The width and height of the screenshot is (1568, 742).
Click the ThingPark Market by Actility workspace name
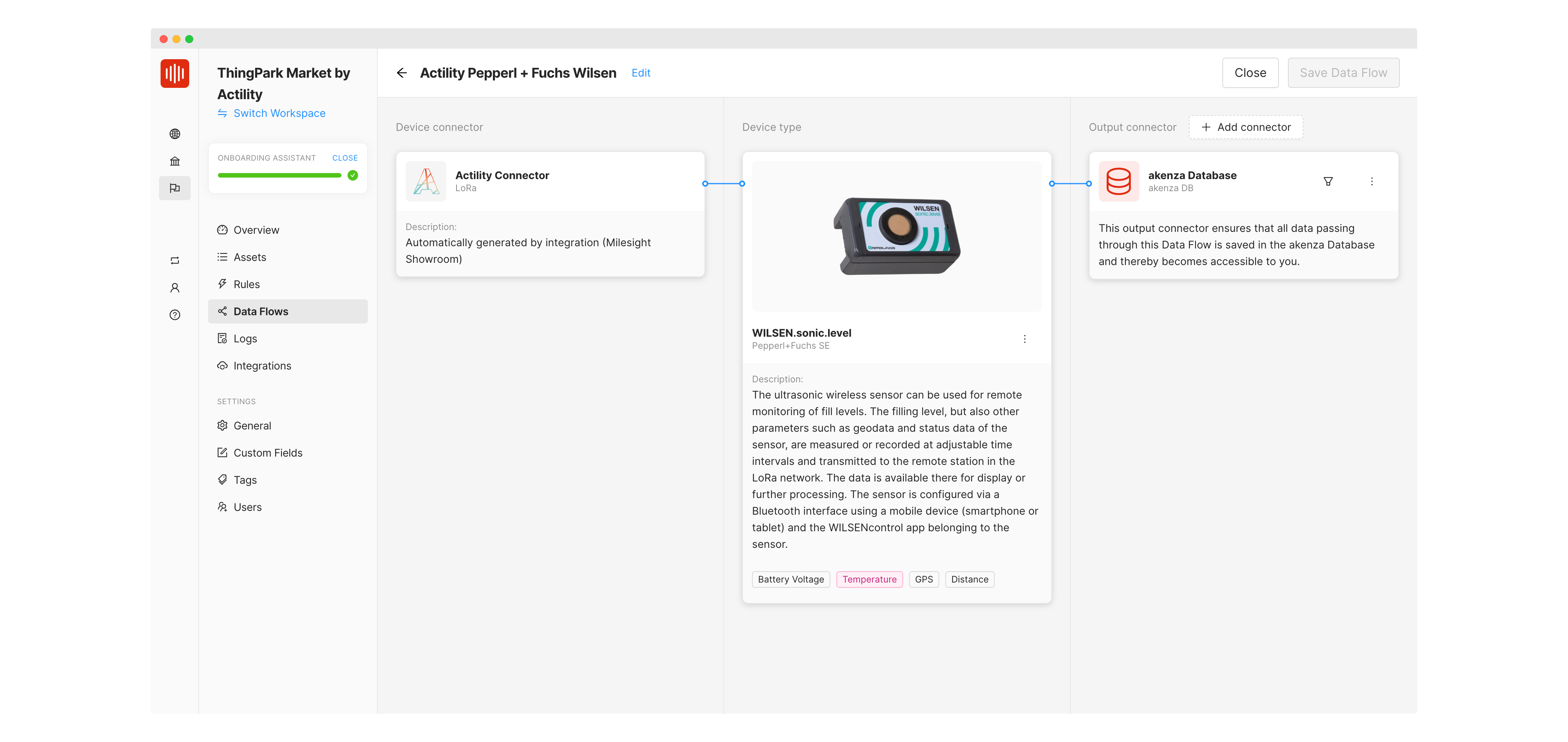point(284,83)
